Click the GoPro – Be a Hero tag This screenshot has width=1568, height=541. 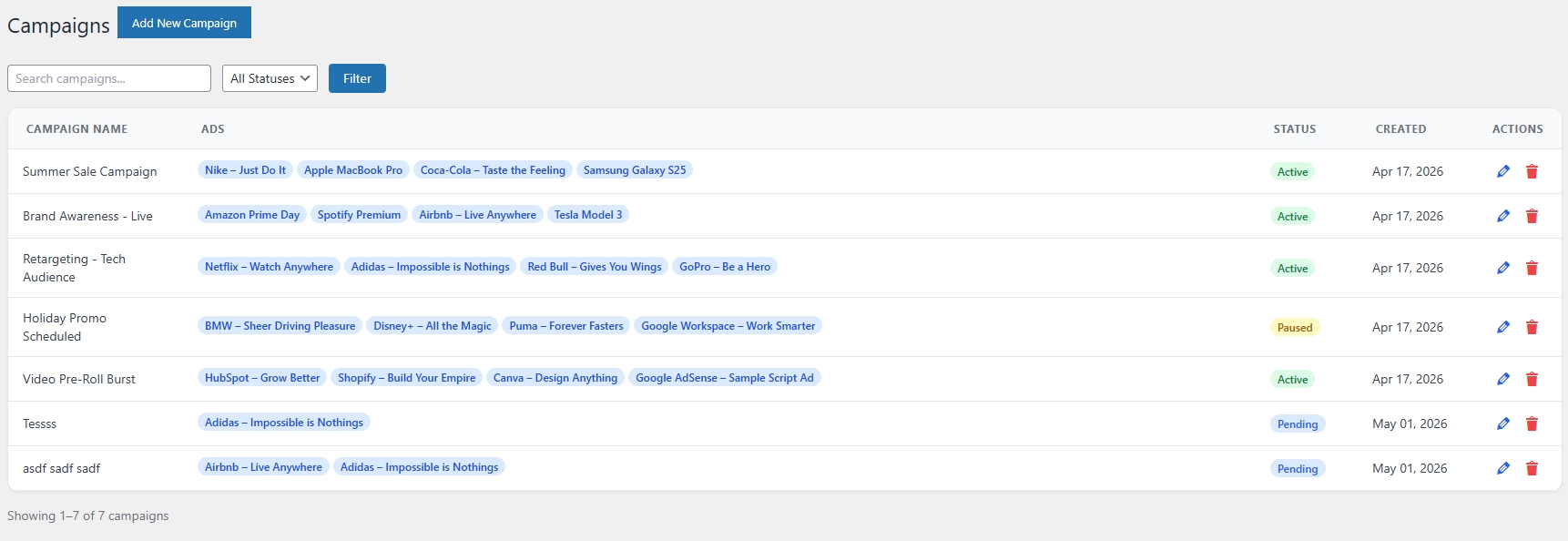725,267
